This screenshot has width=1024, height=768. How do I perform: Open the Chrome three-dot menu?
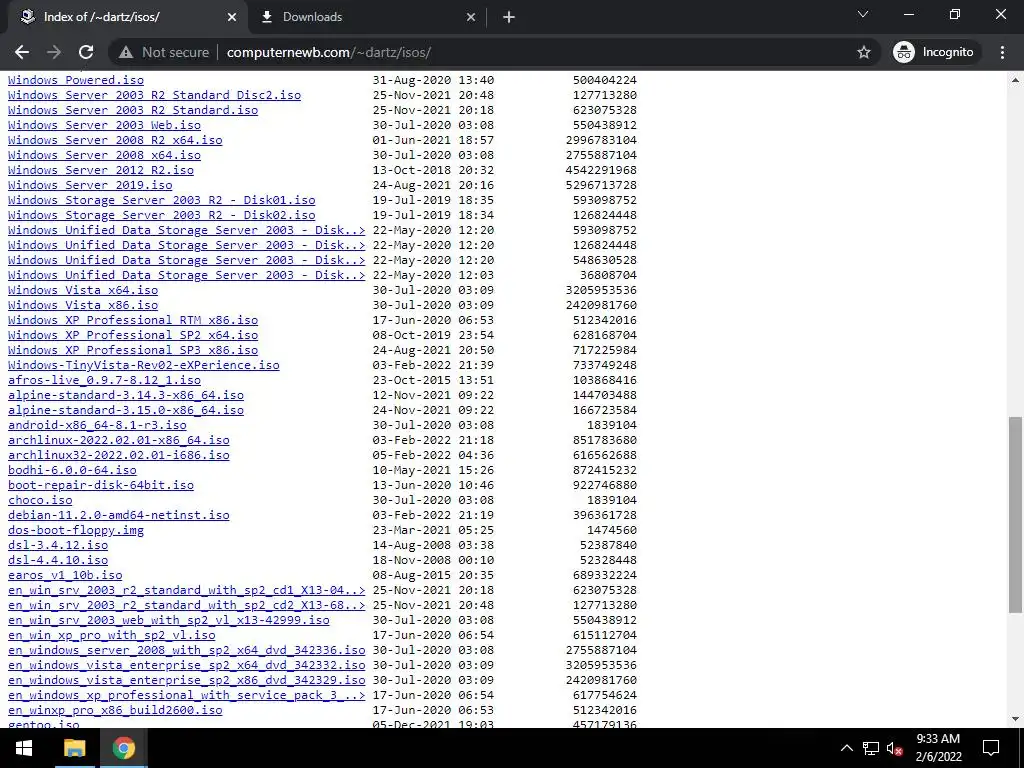pos(1002,52)
